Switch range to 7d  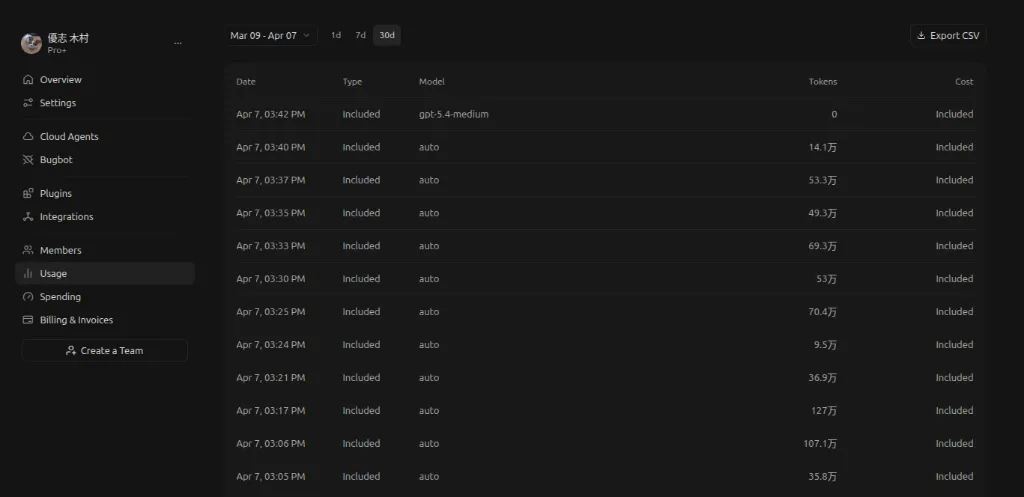click(x=360, y=36)
